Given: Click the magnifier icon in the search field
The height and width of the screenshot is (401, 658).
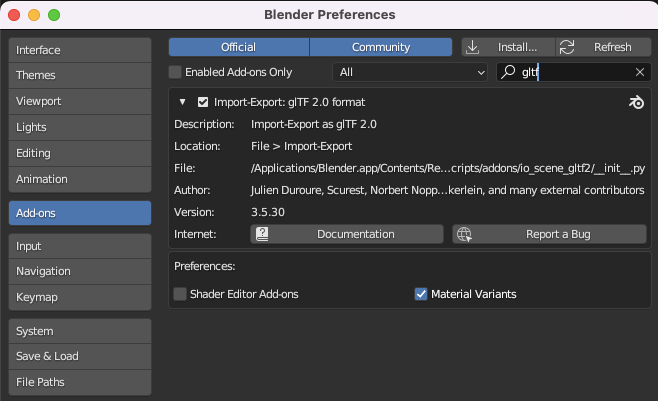Looking at the screenshot, I should click(x=508, y=72).
